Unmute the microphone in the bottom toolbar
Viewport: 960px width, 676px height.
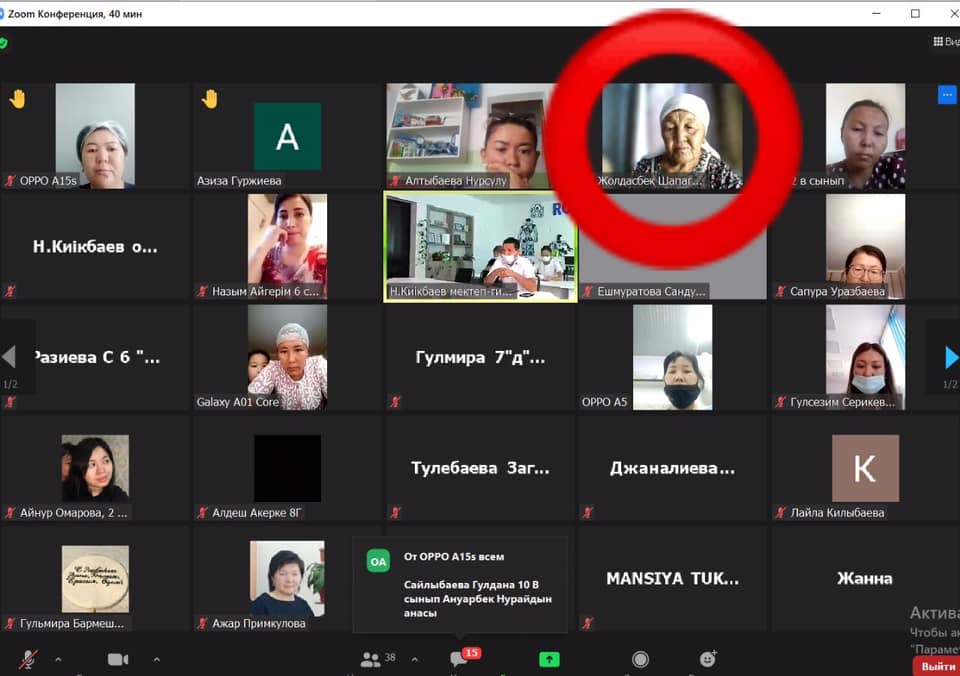[x=28, y=659]
